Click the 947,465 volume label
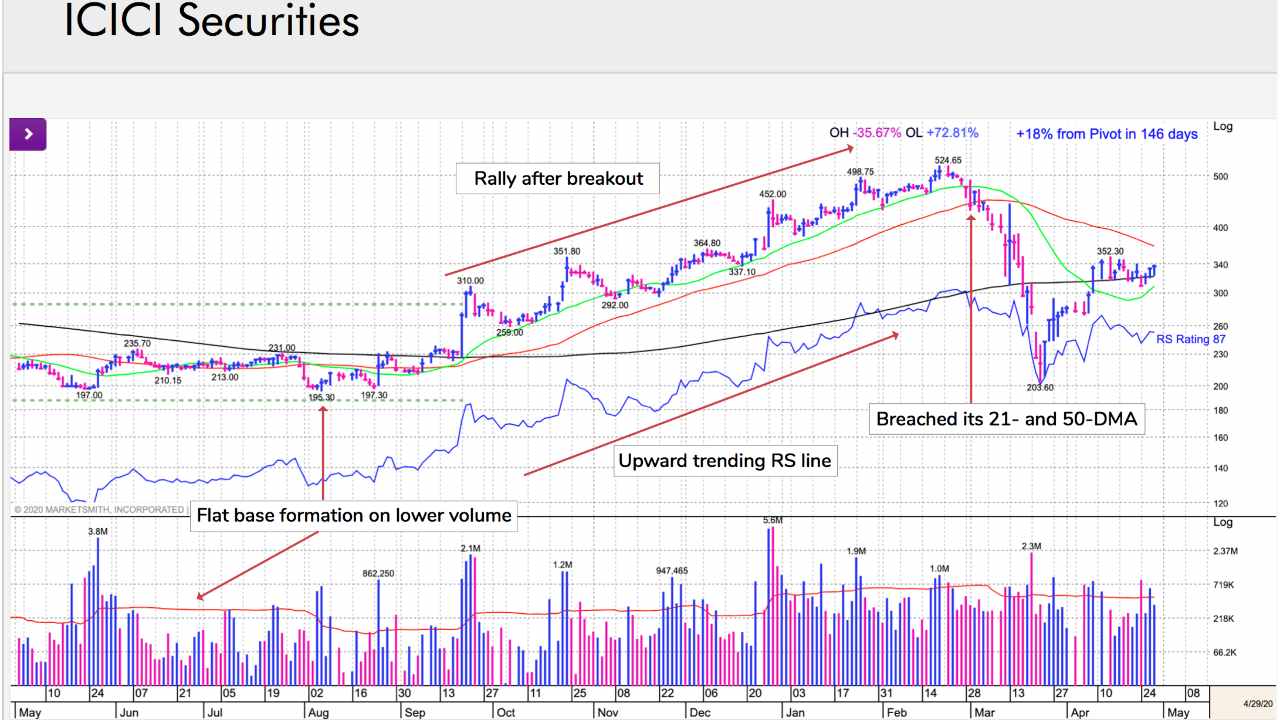This screenshot has width=1280, height=720. tap(672, 571)
